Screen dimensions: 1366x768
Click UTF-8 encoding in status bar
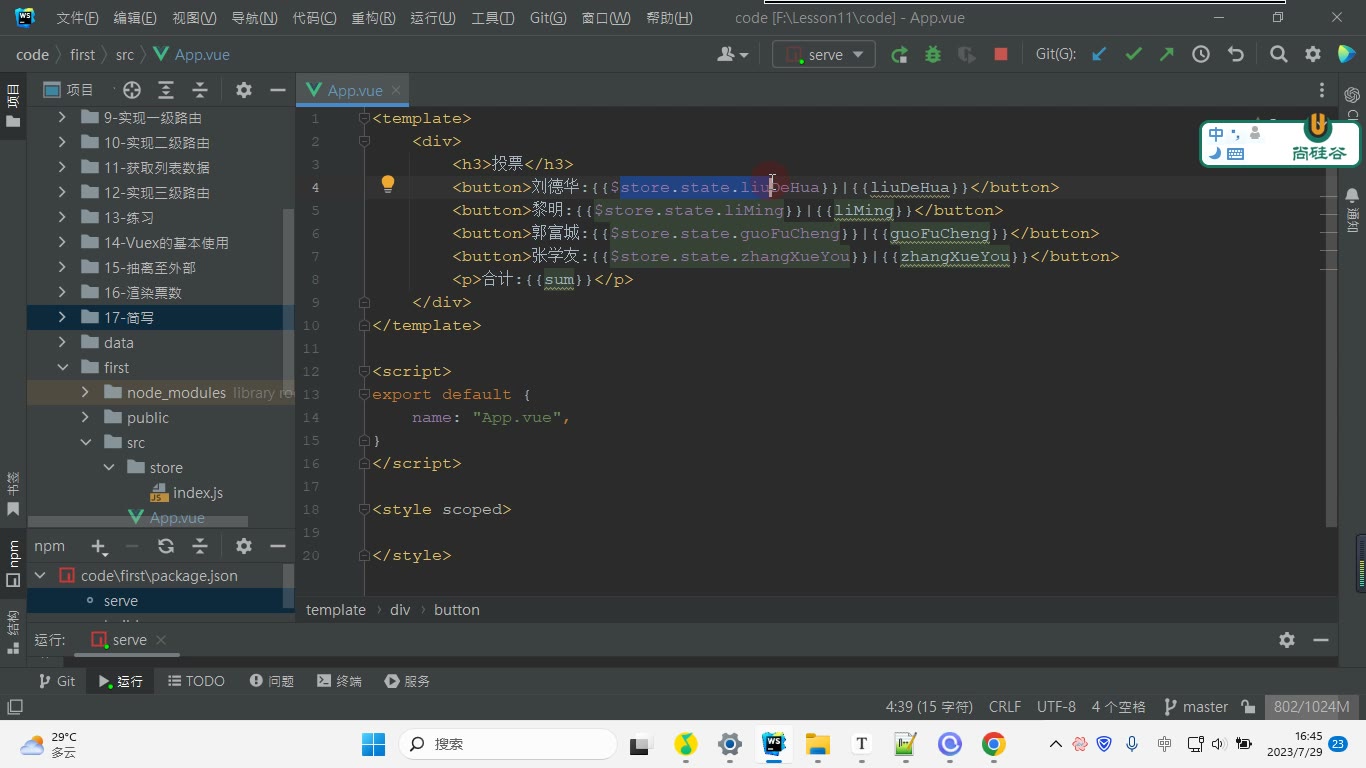coord(1056,707)
